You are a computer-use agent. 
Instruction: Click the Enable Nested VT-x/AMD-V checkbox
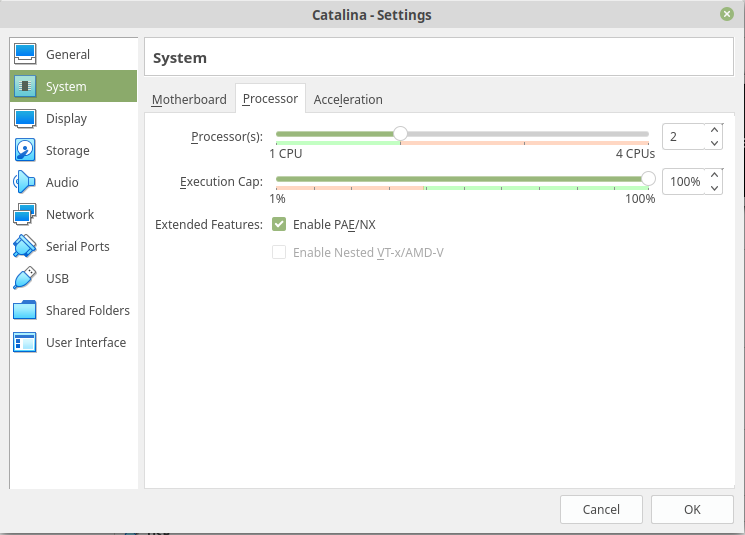[x=279, y=253]
